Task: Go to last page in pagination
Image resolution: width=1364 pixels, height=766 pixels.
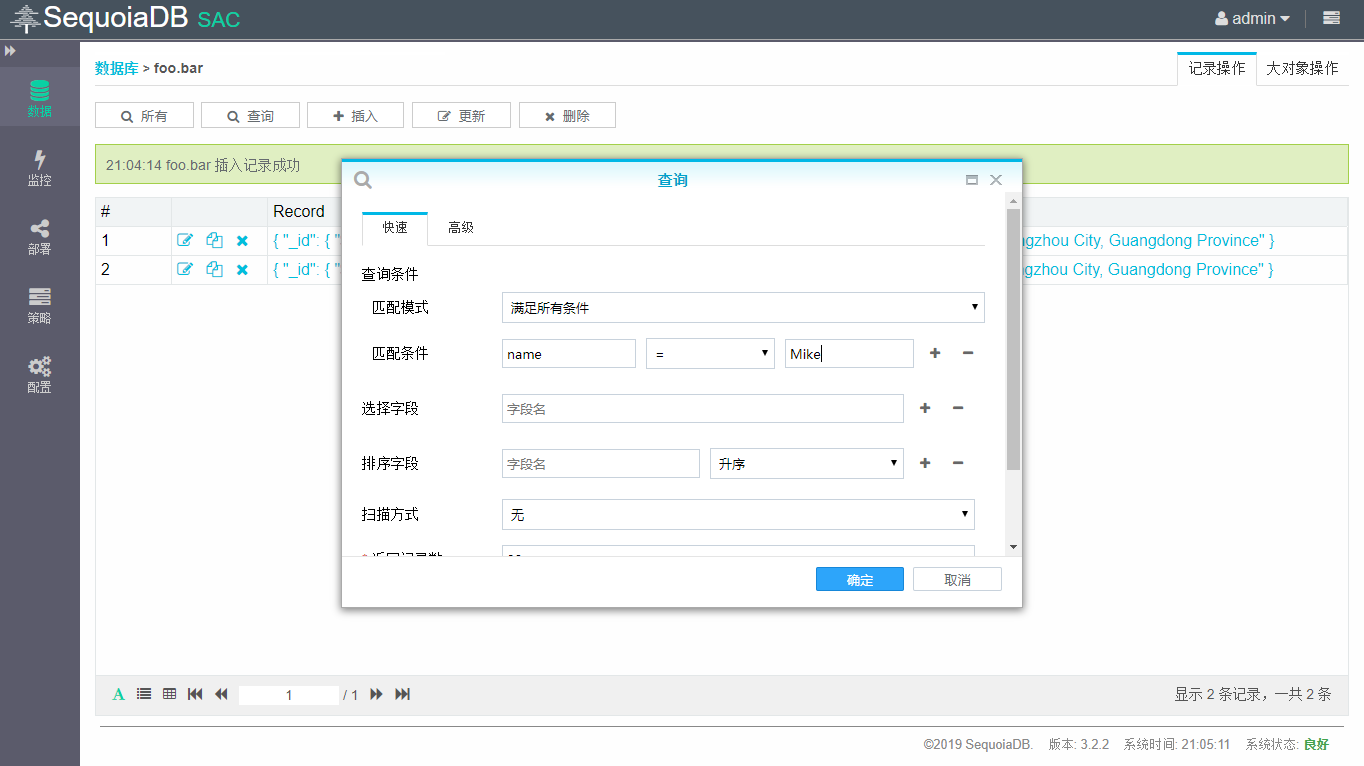Action: pos(403,694)
